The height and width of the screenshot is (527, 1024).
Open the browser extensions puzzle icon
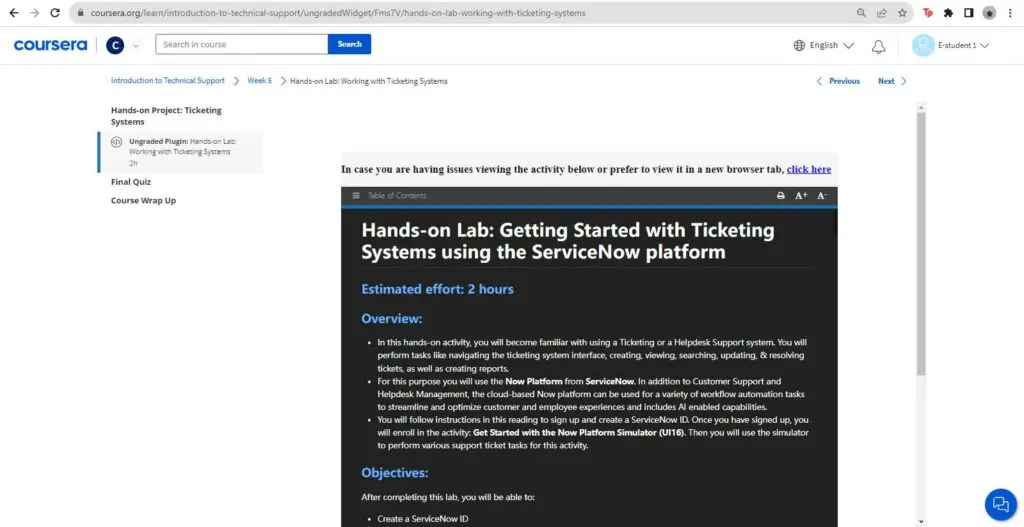click(x=948, y=13)
